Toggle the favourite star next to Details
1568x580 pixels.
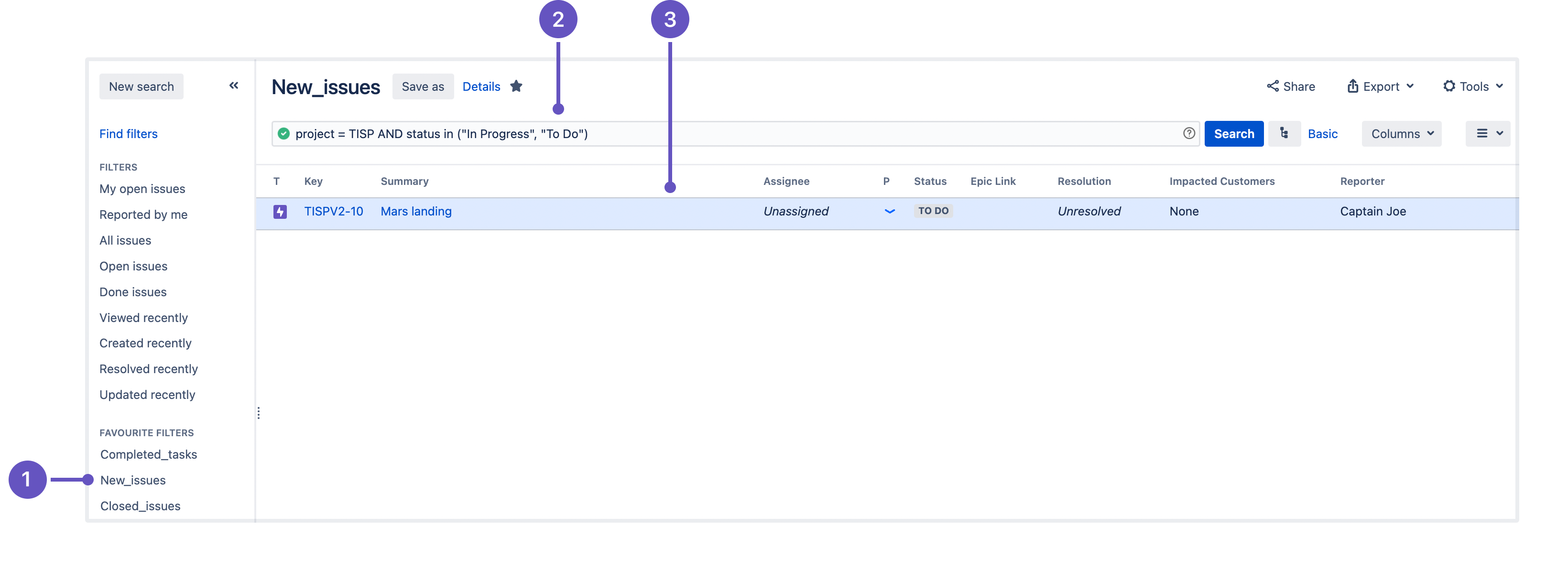tap(516, 86)
